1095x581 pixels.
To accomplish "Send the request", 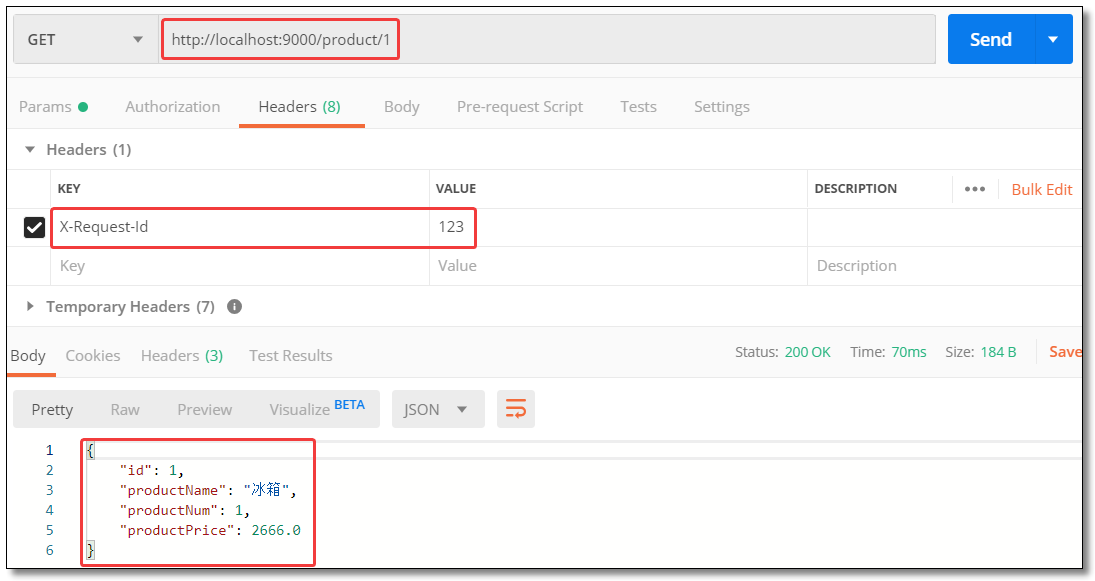I will [990, 40].
